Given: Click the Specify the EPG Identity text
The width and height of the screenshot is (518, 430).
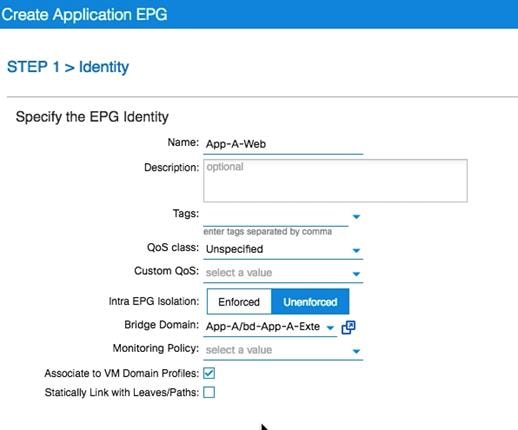Looking at the screenshot, I should (x=92, y=117).
